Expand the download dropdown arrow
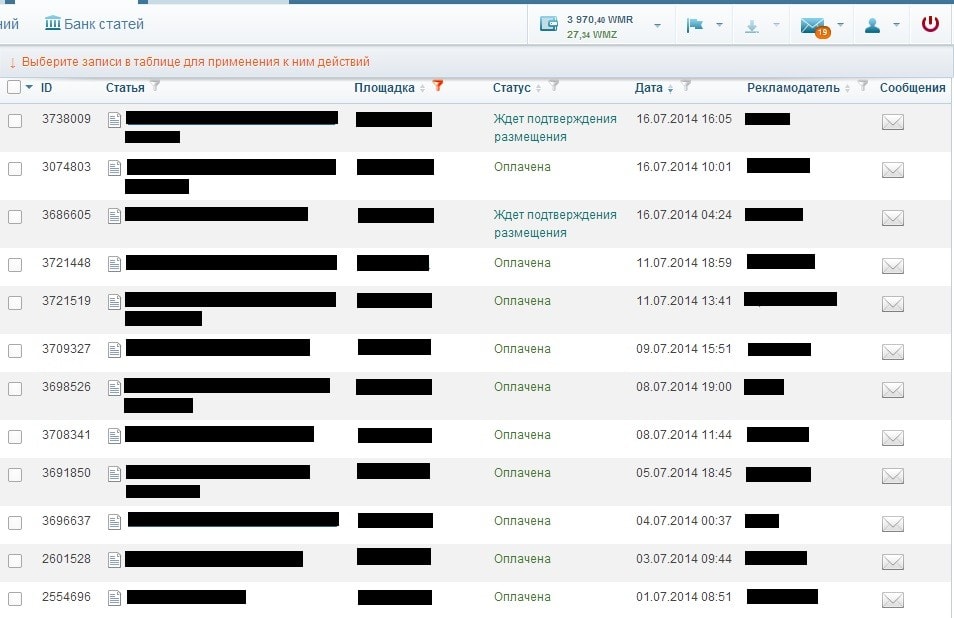The image size is (954, 618). tap(776, 25)
